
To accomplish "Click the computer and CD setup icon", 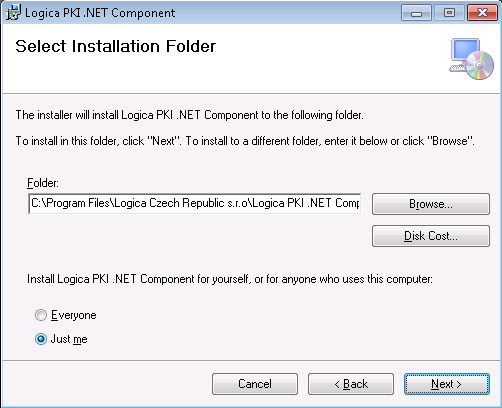I will [471, 59].
